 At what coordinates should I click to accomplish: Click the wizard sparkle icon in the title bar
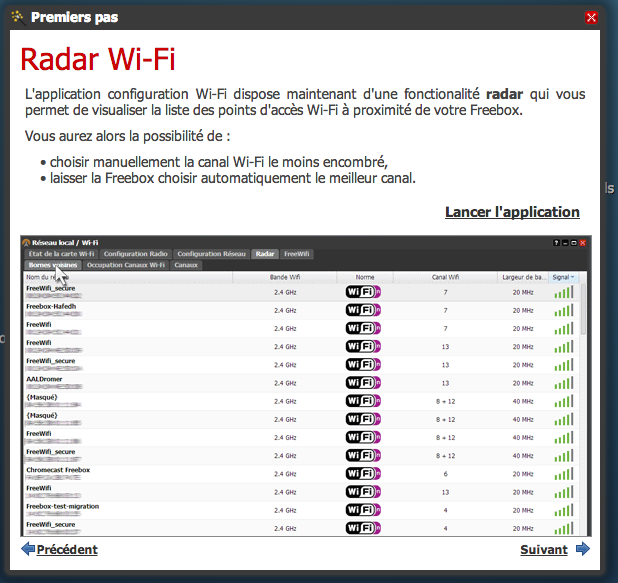18,17
